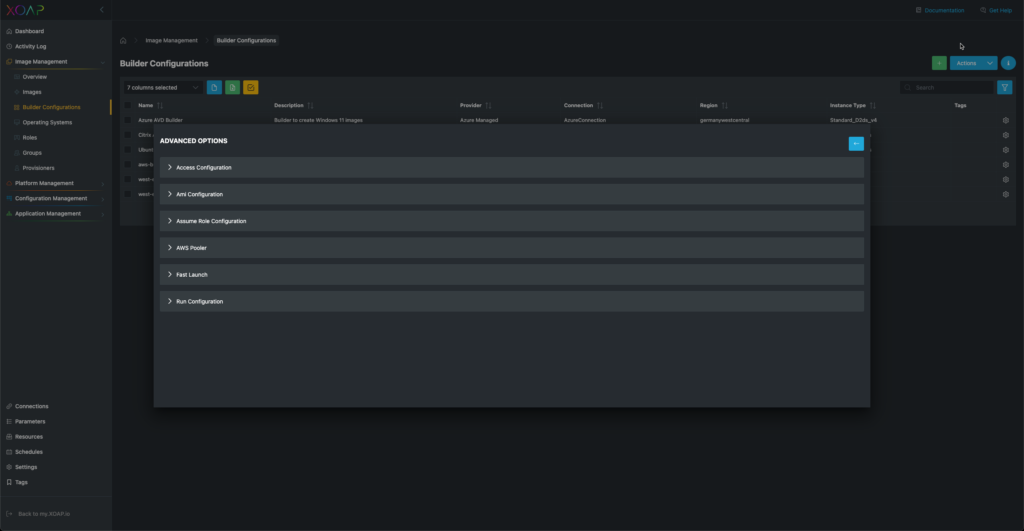
Task: Sort by the Connection column arrows
Action: [600, 105]
